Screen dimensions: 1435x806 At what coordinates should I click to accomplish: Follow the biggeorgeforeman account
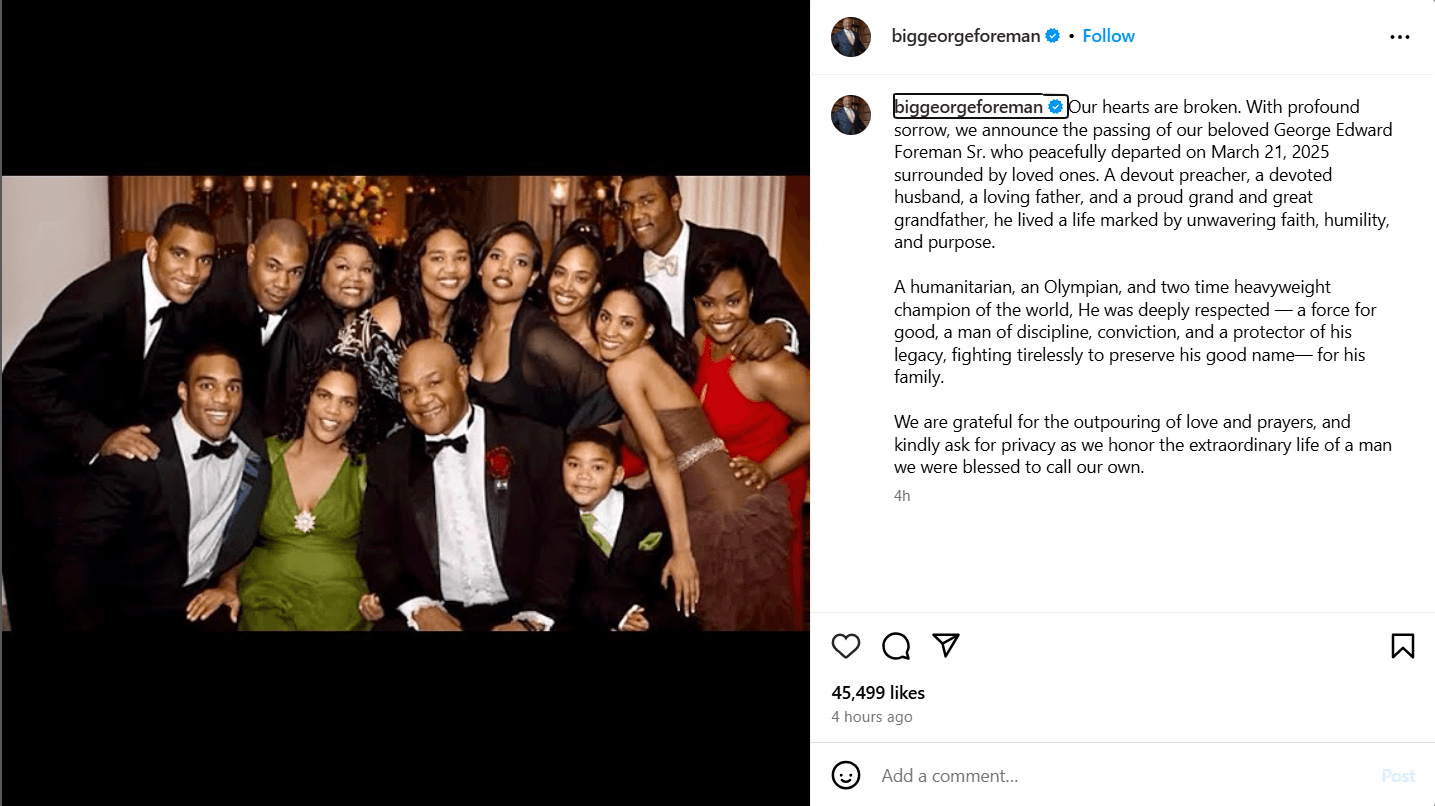pos(1108,36)
